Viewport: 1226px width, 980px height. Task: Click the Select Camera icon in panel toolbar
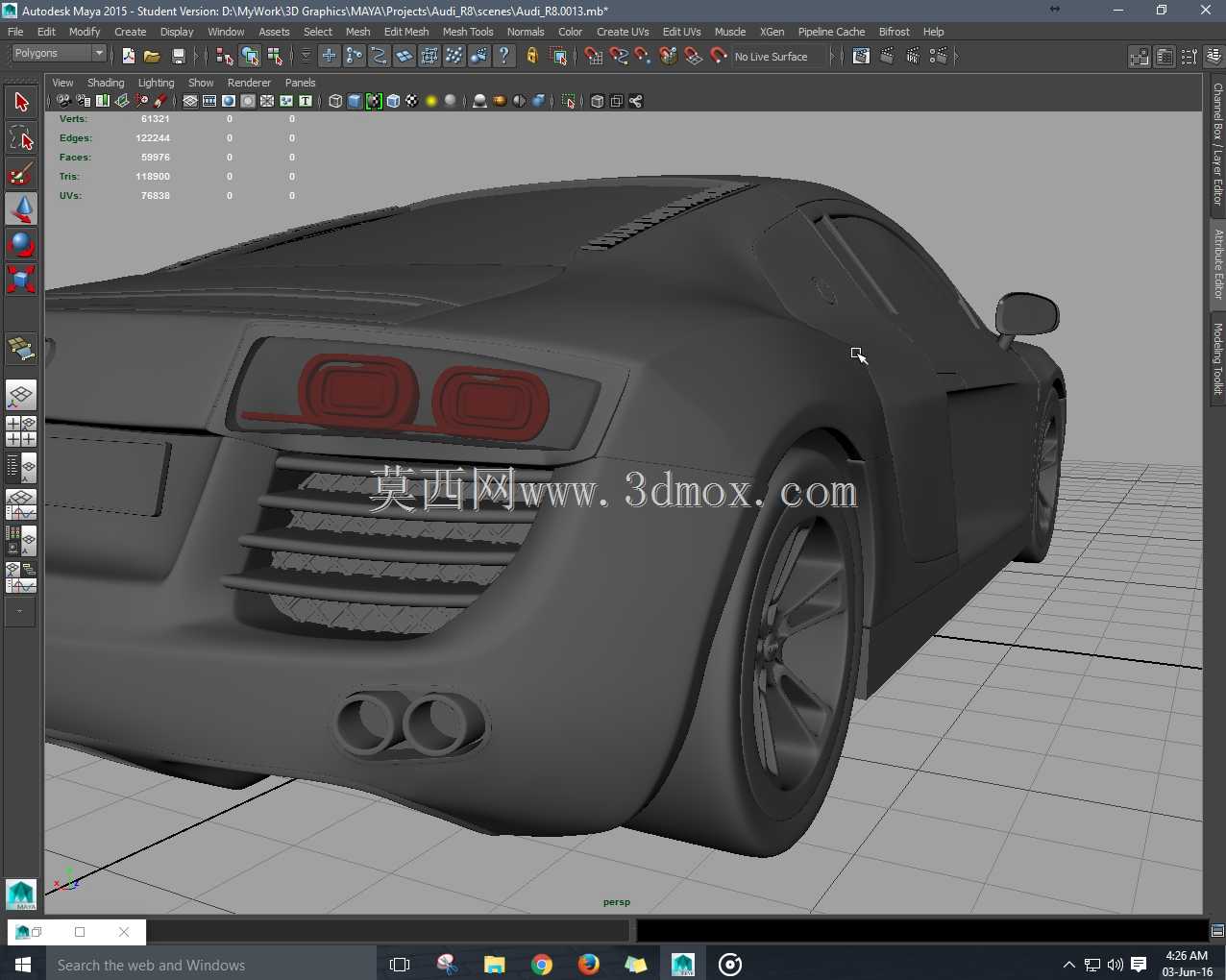coord(63,101)
